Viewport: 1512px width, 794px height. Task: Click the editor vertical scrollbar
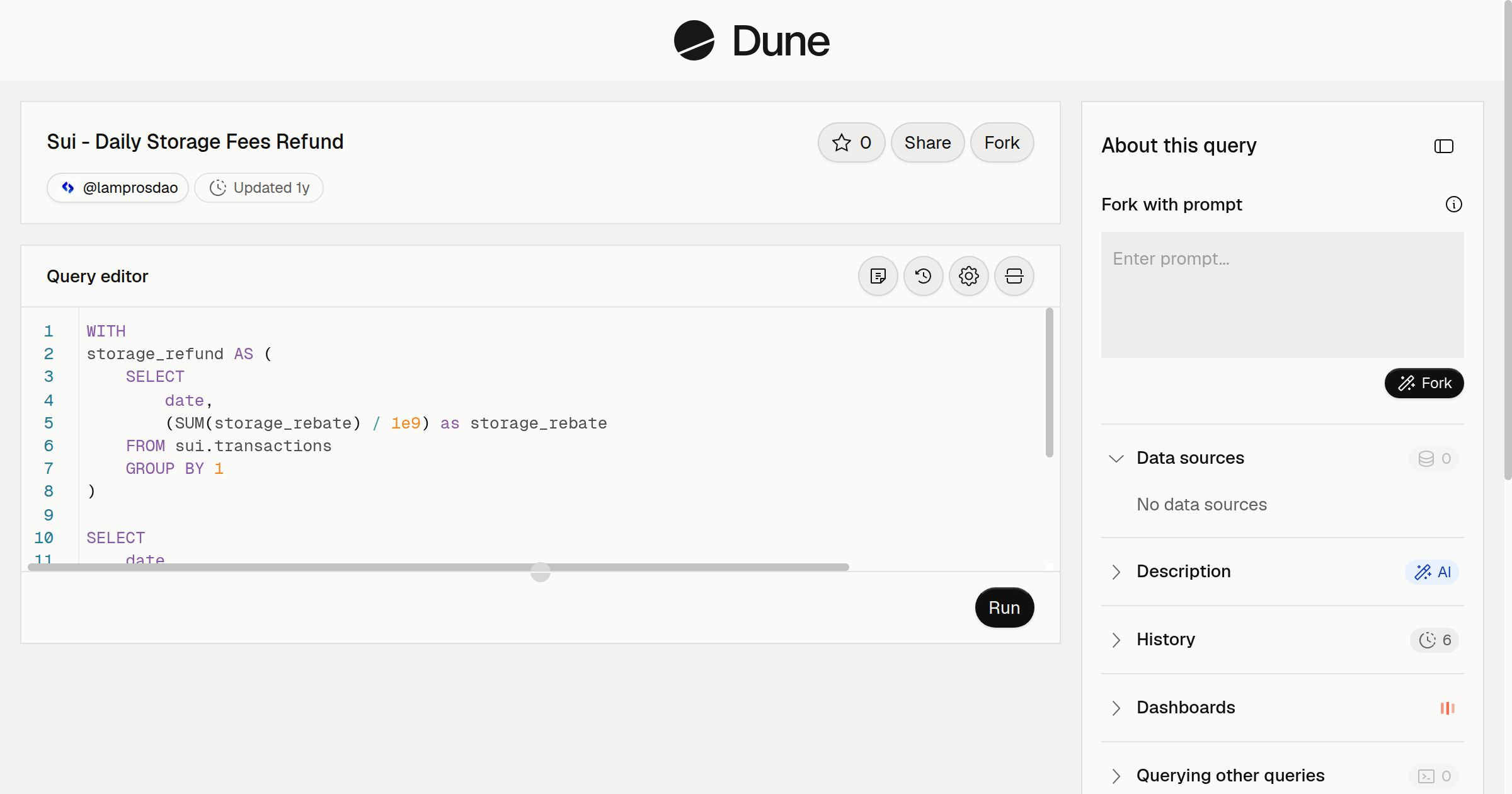pyautogui.click(x=1049, y=383)
